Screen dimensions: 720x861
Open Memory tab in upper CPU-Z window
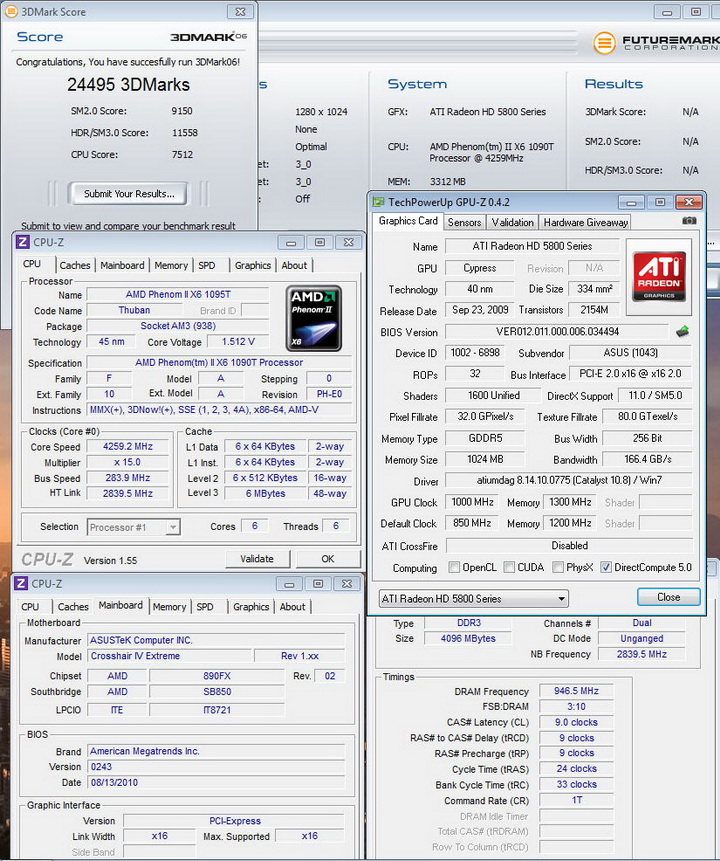[171, 265]
